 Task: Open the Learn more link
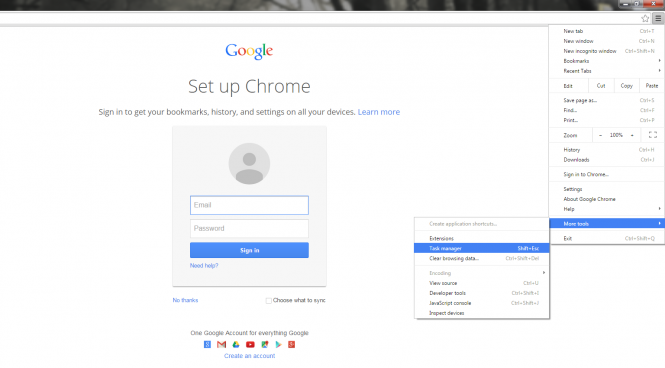pyautogui.click(x=379, y=112)
